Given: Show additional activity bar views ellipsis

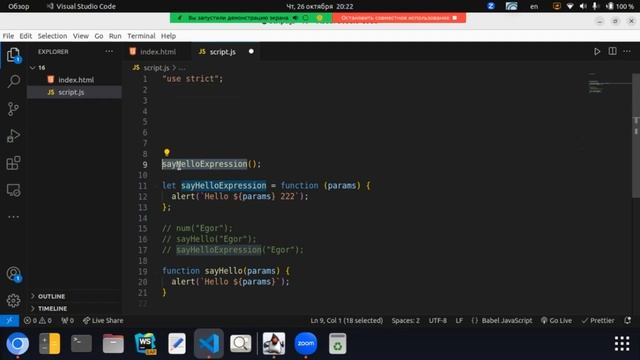Looking at the screenshot, I should point(13,217).
